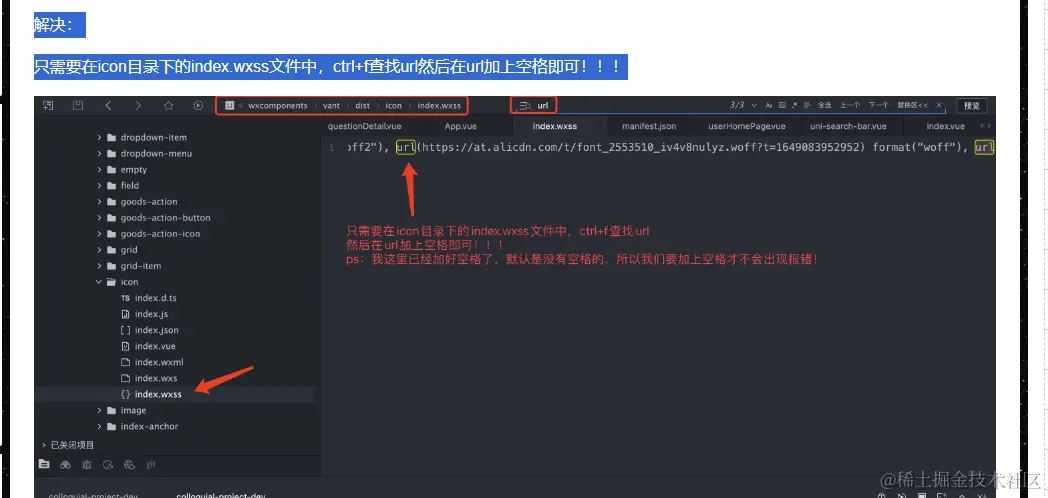Click 替换区<< to toggle replace area
Image resolution: width=1048 pixels, height=498 pixels.
click(912, 106)
